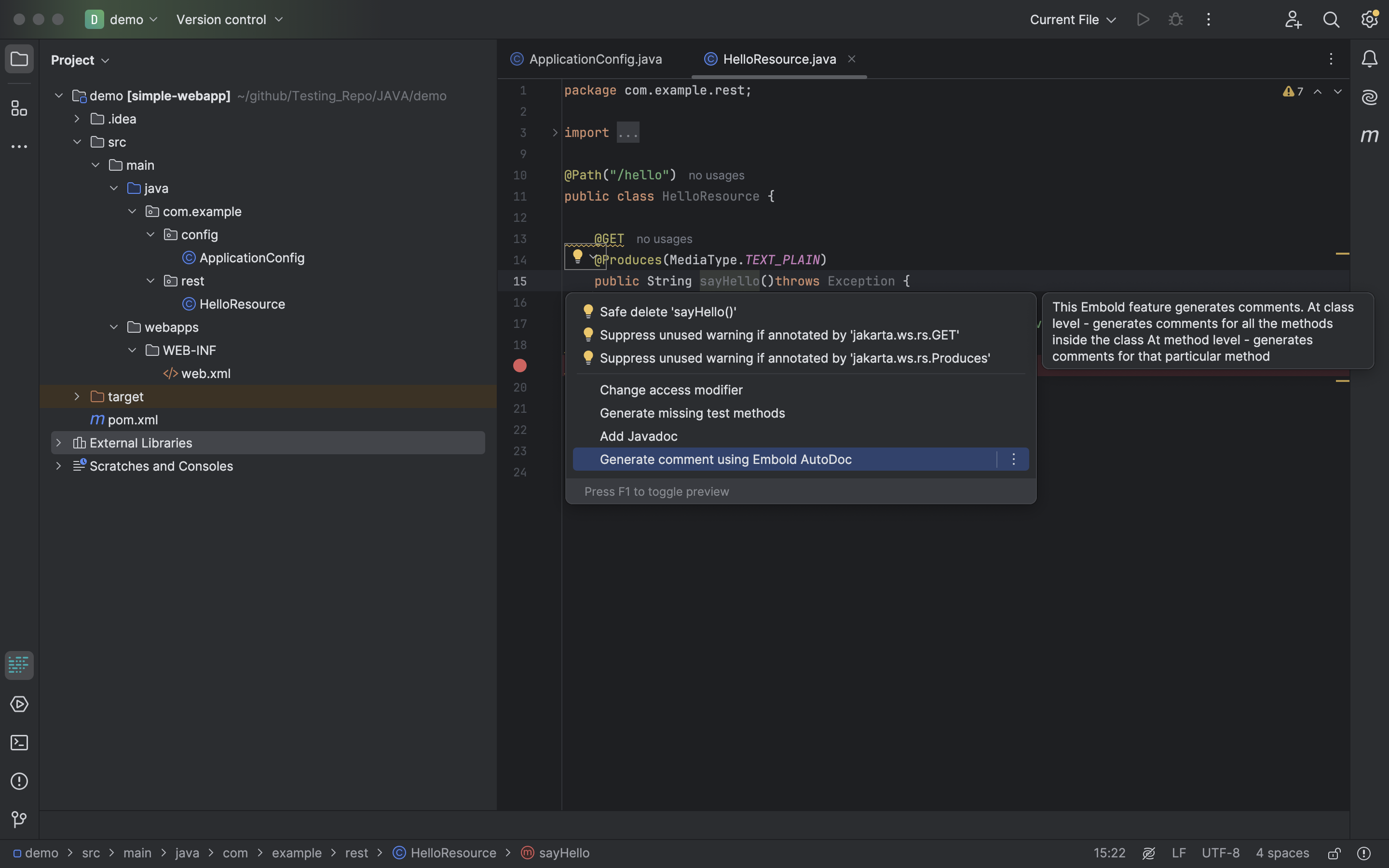The height and width of the screenshot is (868, 1389).
Task: Toggle read-only lock icon in status bar
Action: [x=1334, y=853]
